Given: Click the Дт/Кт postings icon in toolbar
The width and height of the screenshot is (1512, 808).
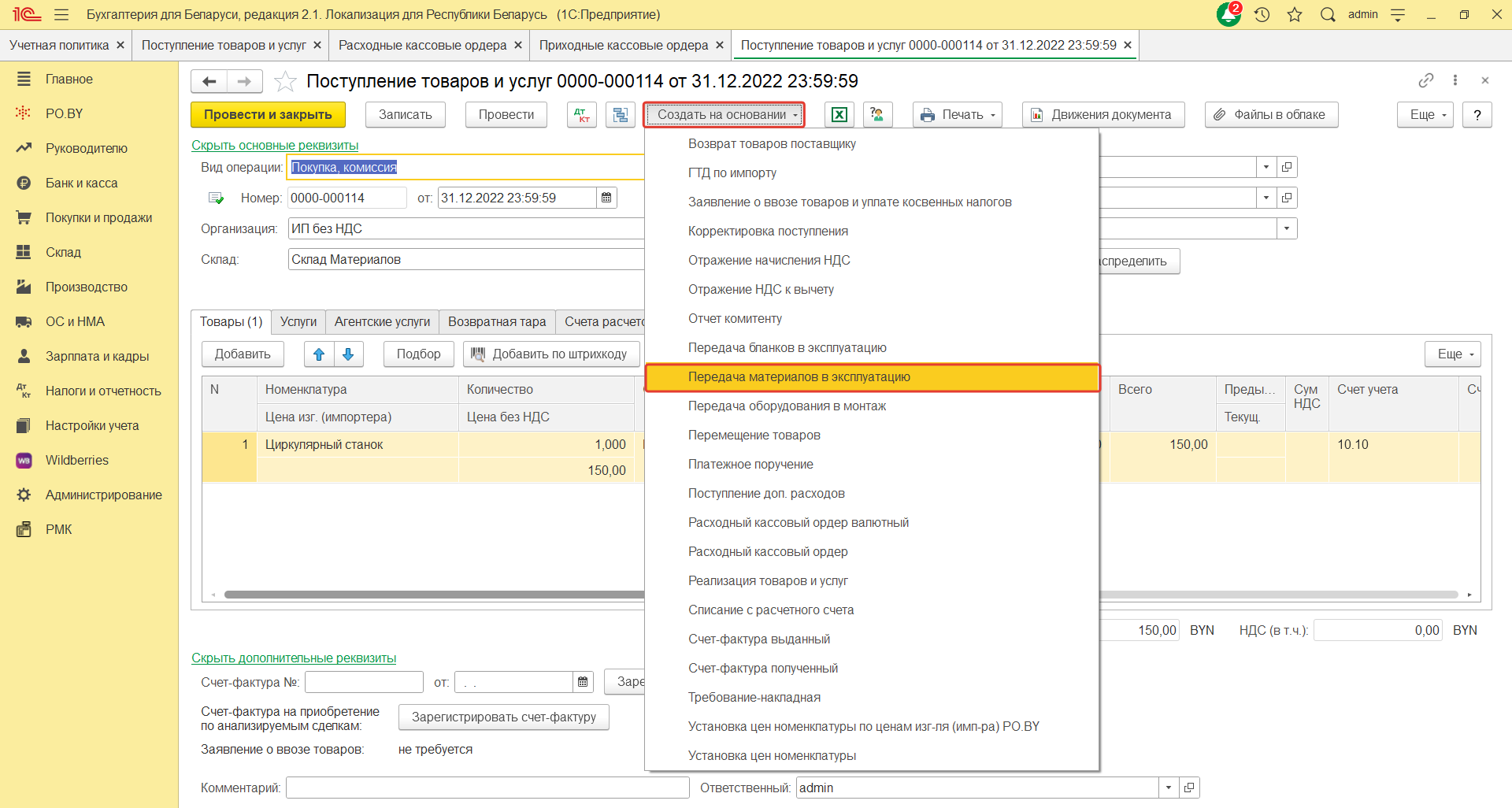Looking at the screenshot, I should point(582,115).
